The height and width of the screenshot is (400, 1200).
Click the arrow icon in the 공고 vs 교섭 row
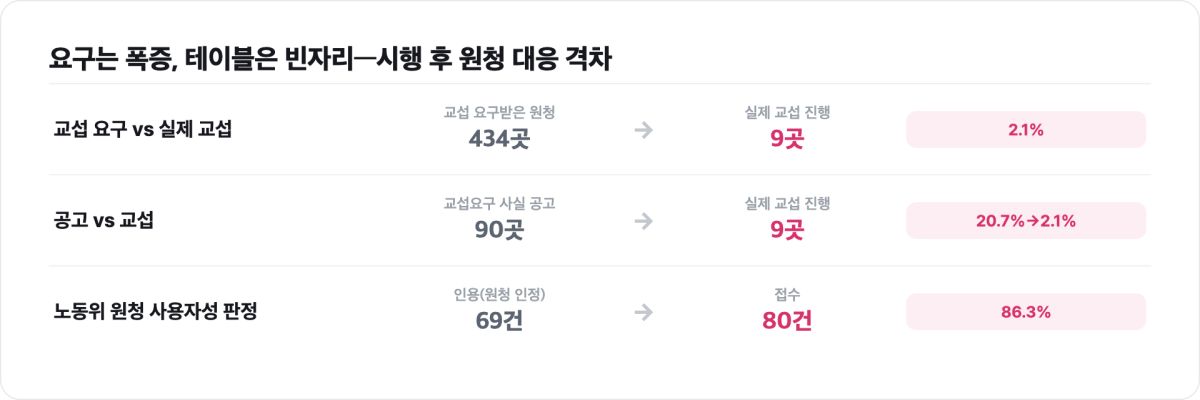(x=644, y=220)
